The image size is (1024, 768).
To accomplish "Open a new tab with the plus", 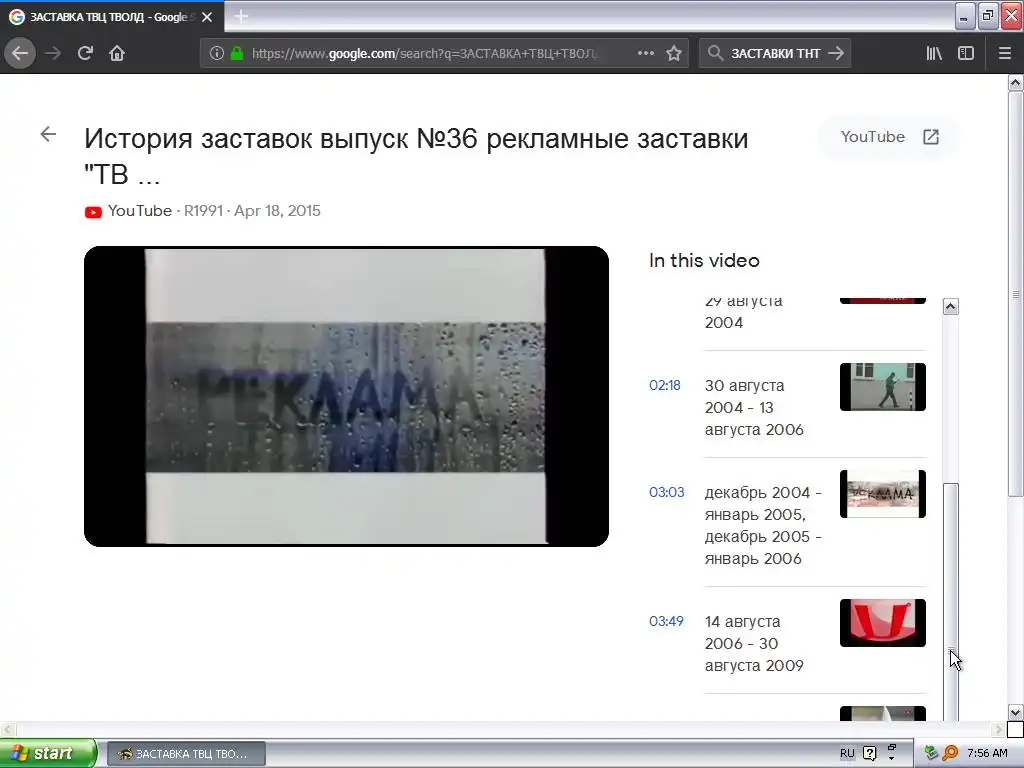I will click(x=240, y=16).
